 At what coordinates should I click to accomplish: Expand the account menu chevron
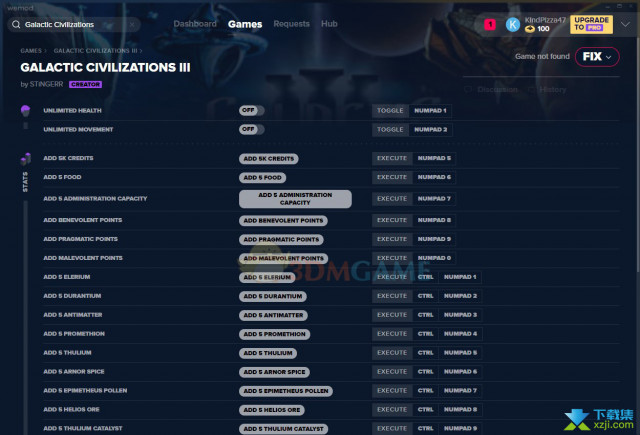click(625, 24)
